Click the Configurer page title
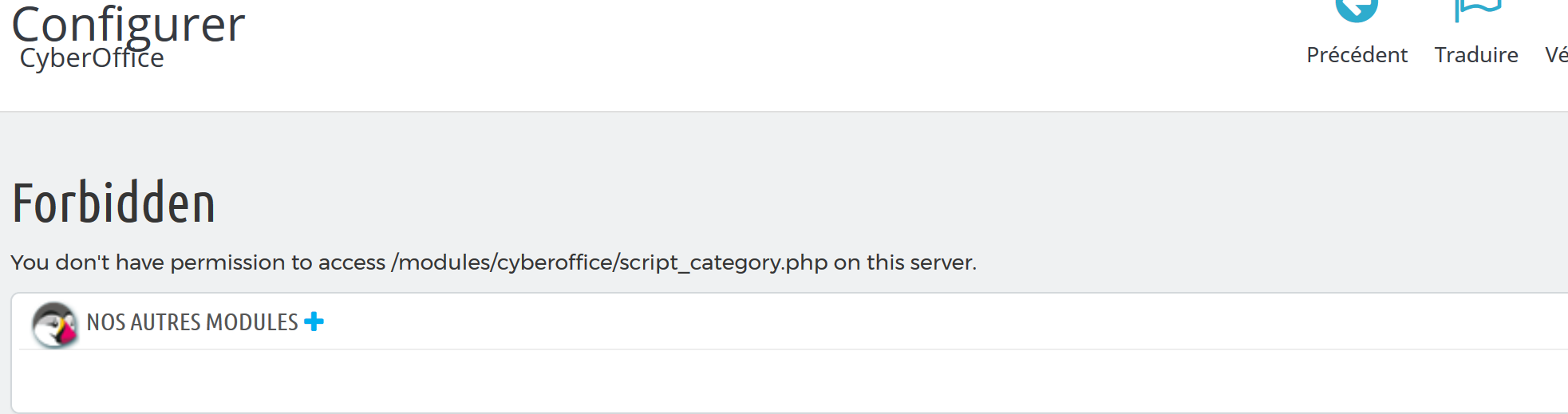Screen dimensions: 1568x414 [x=128, y=24]
